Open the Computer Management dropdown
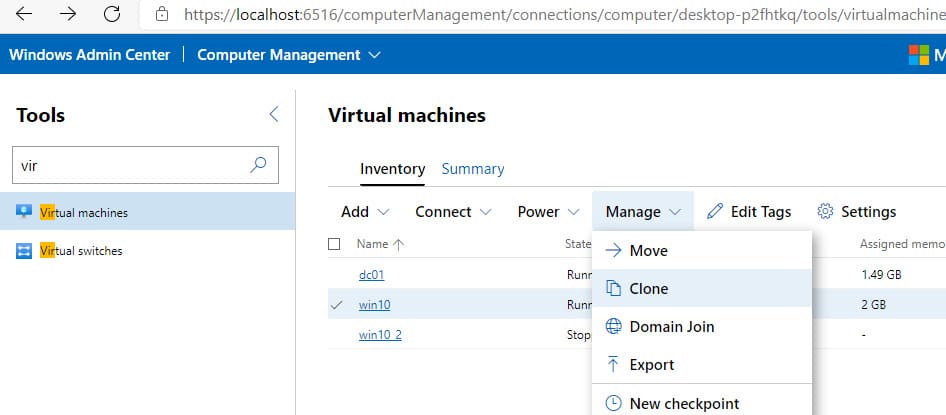 click(289, 55)
